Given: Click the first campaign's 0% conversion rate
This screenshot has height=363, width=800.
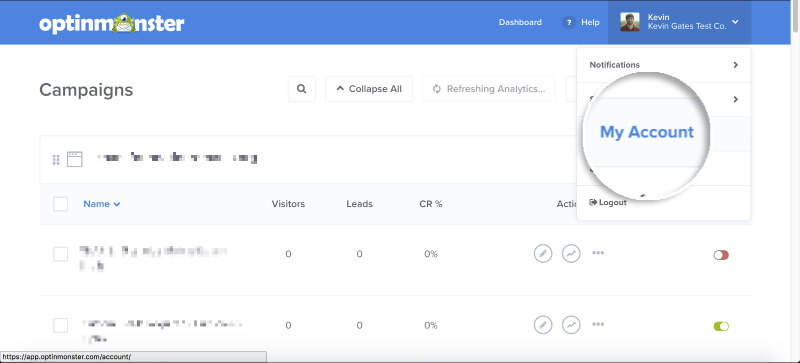Looking at the screenshot, I should (431, 254).
